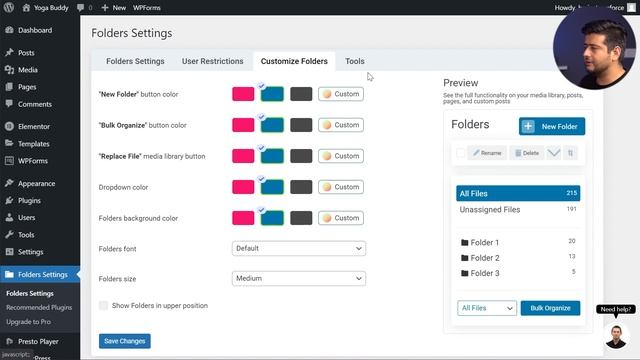Image resolution: width=640 pixels, height=360 pixels.
Task: Click Upgrade to Pro link
Action: (28, 322)
